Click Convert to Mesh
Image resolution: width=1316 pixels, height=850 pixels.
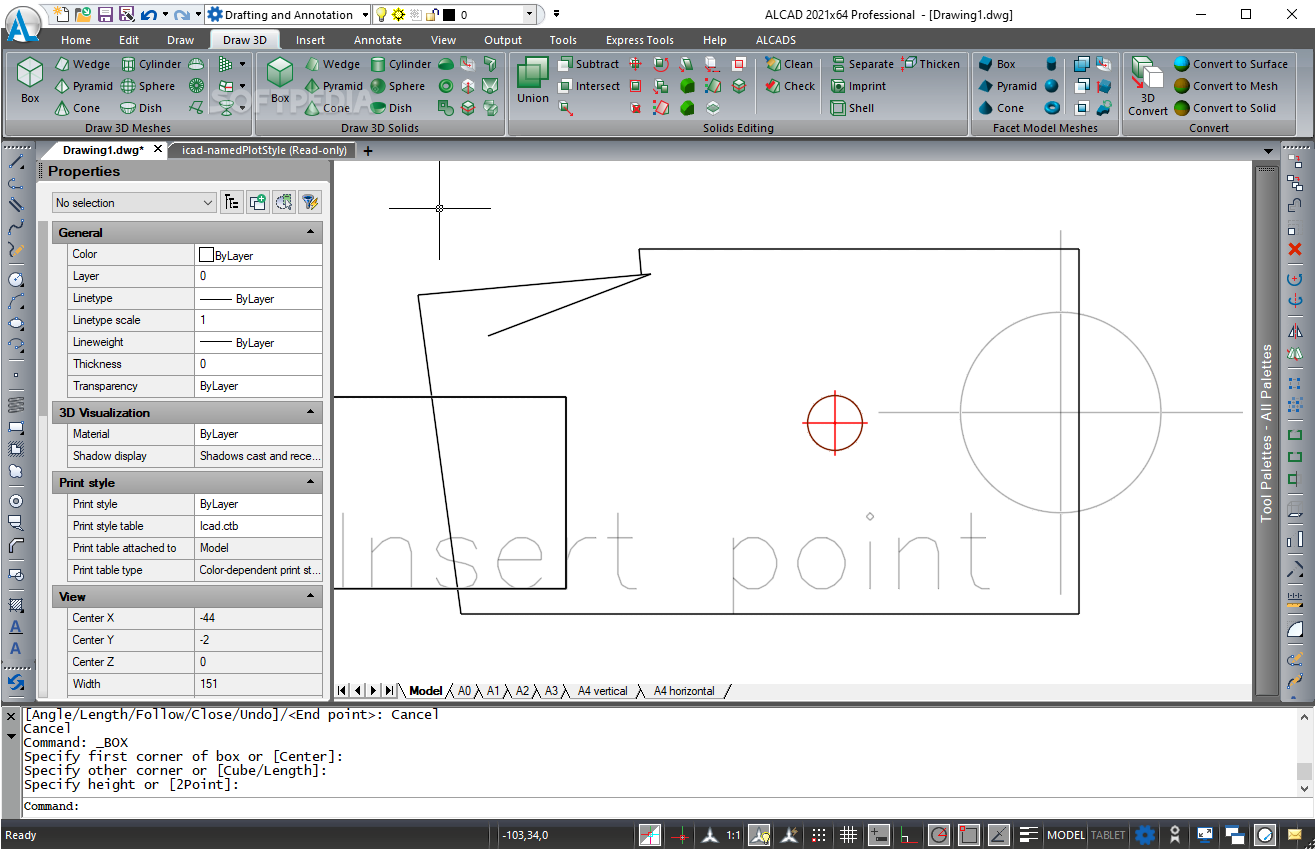tap(1225, 86)
